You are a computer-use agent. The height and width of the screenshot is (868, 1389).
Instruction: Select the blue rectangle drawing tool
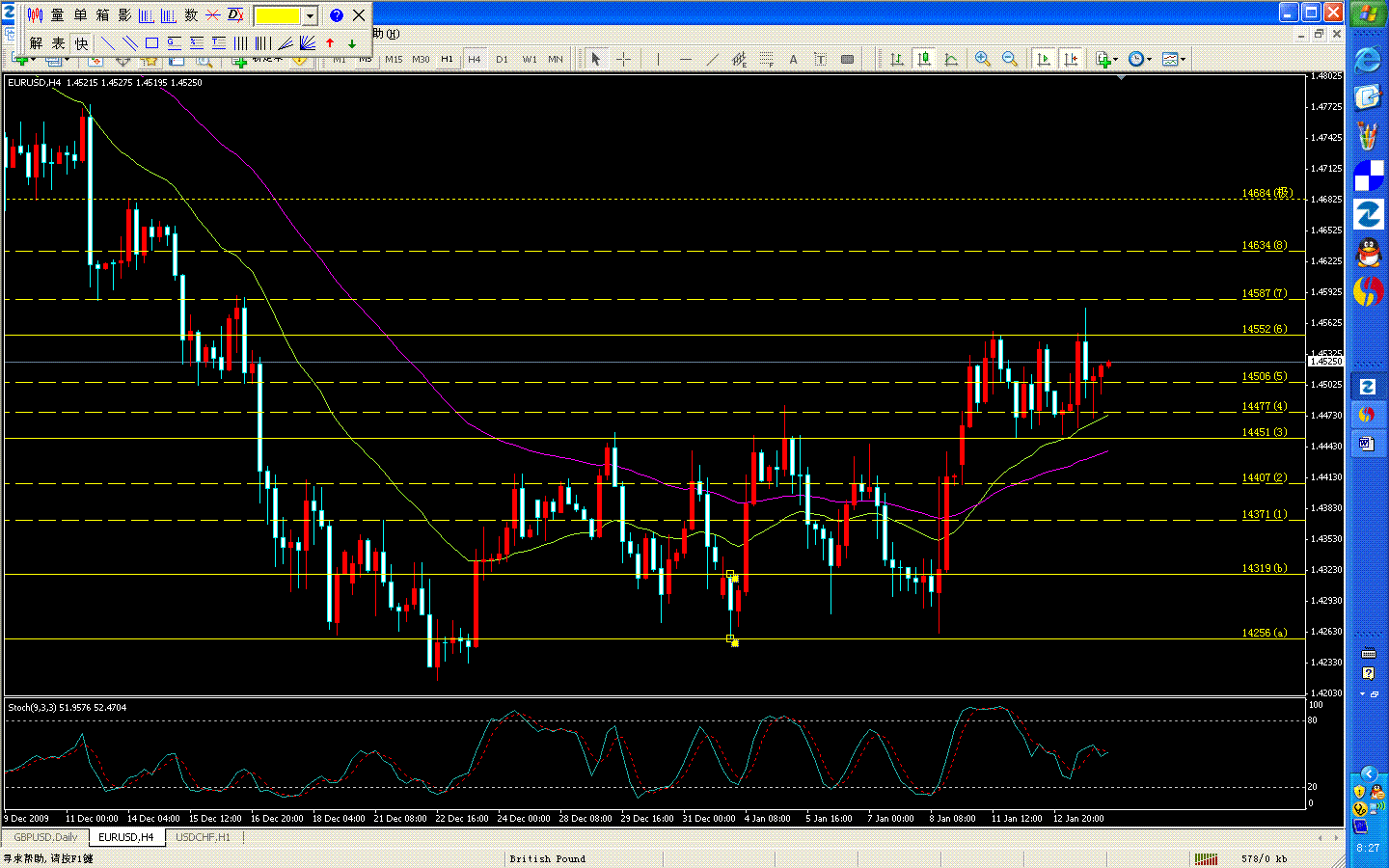coord(151,43)
